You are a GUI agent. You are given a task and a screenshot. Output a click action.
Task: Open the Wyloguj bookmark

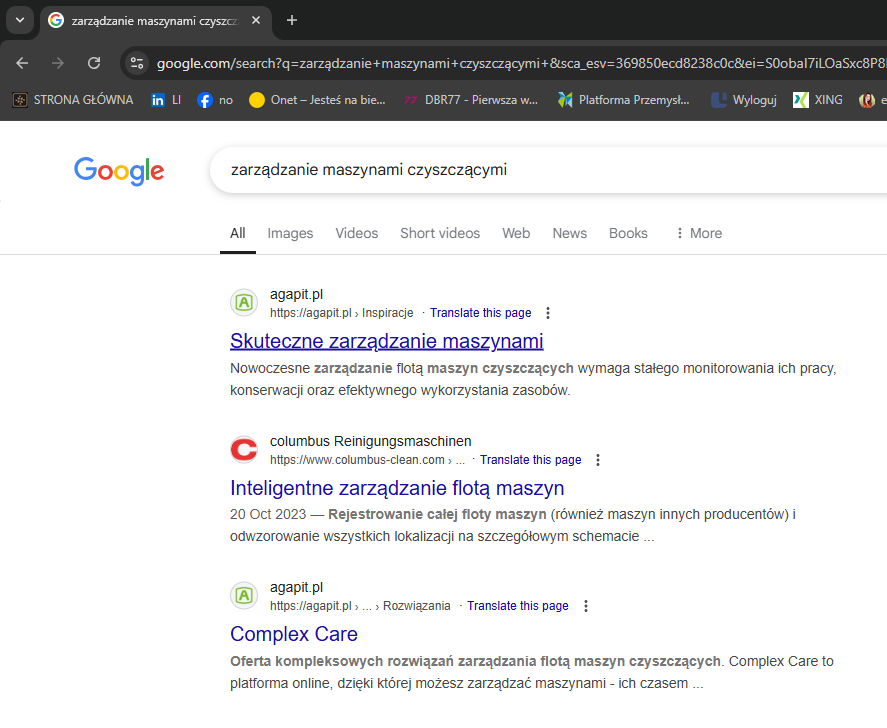coord(744,100)
